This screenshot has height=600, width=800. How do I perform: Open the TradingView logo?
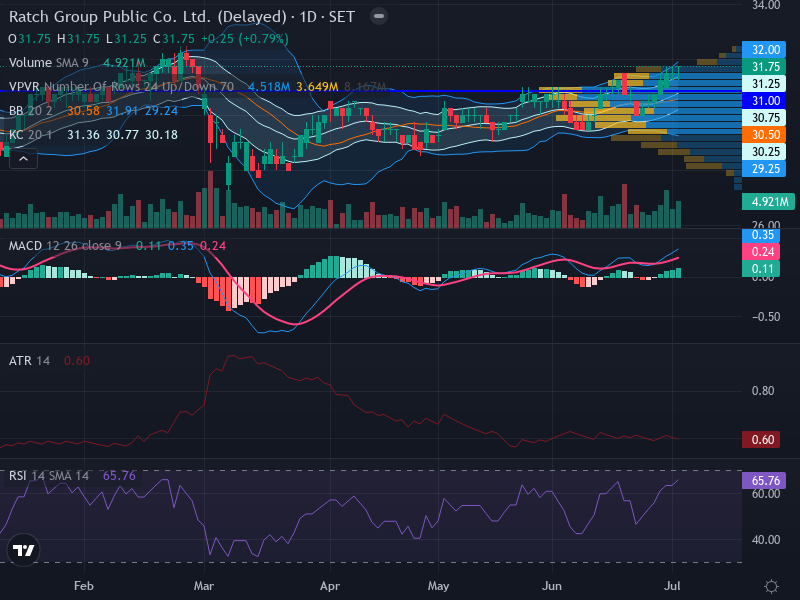pos(23,550)
